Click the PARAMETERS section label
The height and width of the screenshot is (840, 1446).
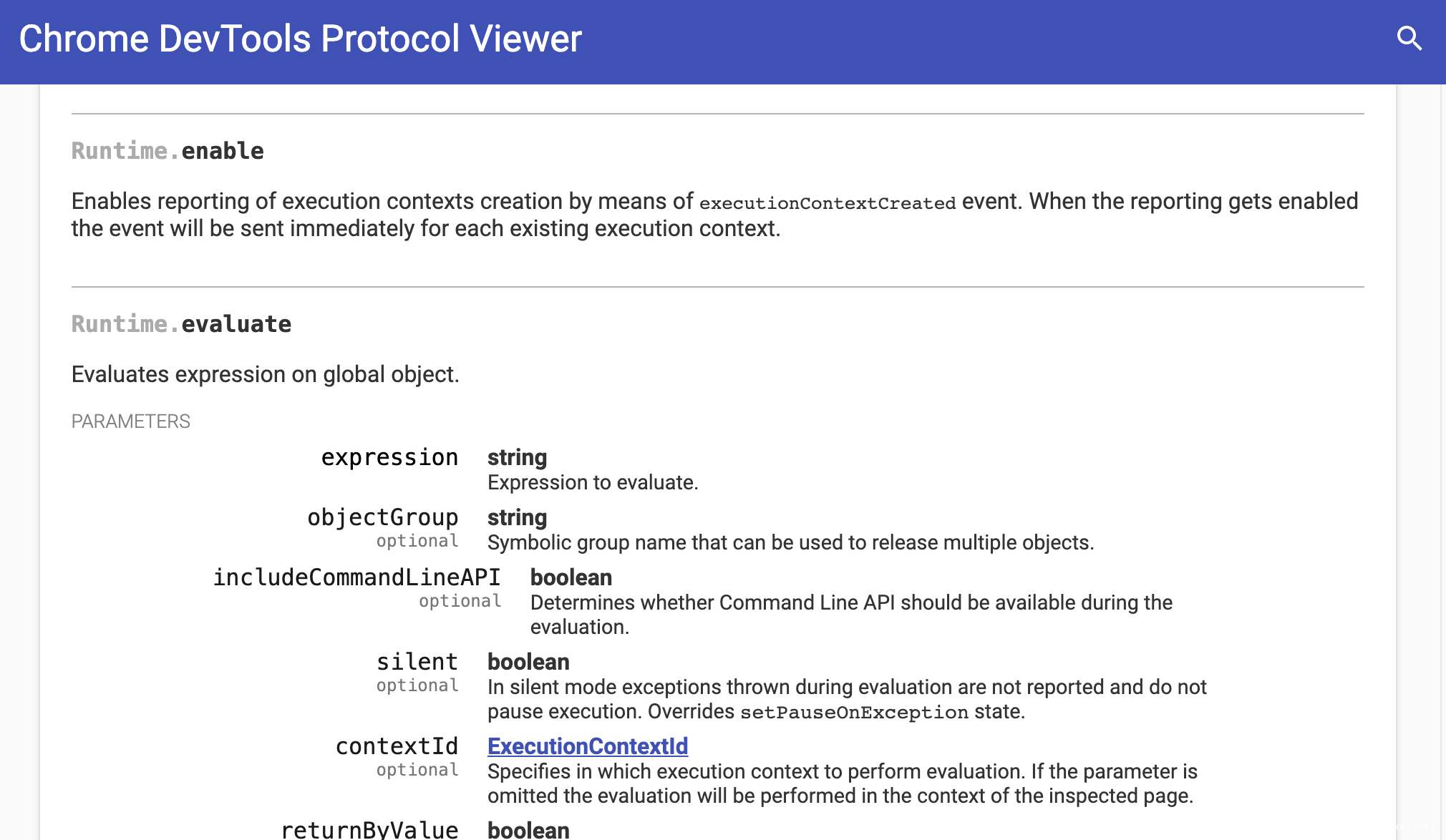tap(130, 421)
